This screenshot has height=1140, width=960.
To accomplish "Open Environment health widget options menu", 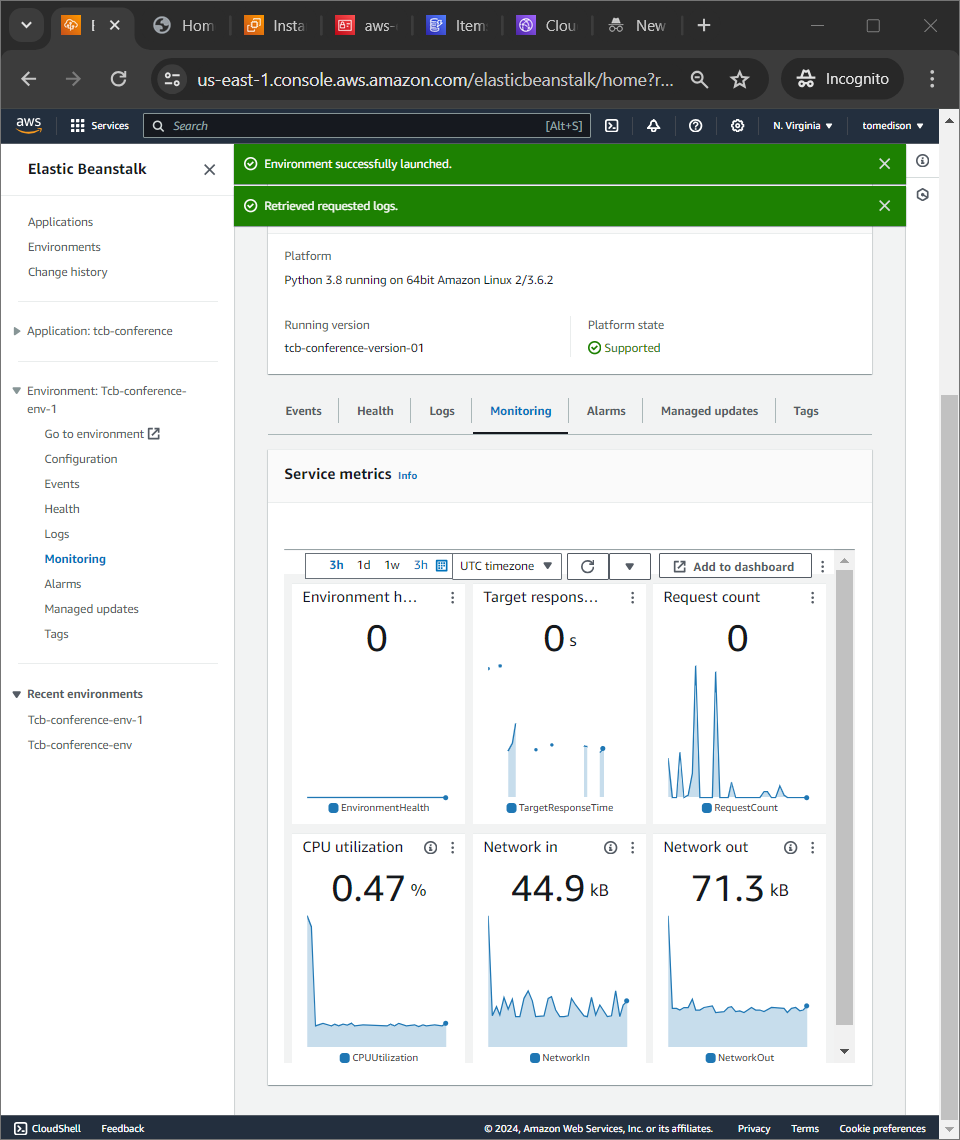I will [452, 598].
